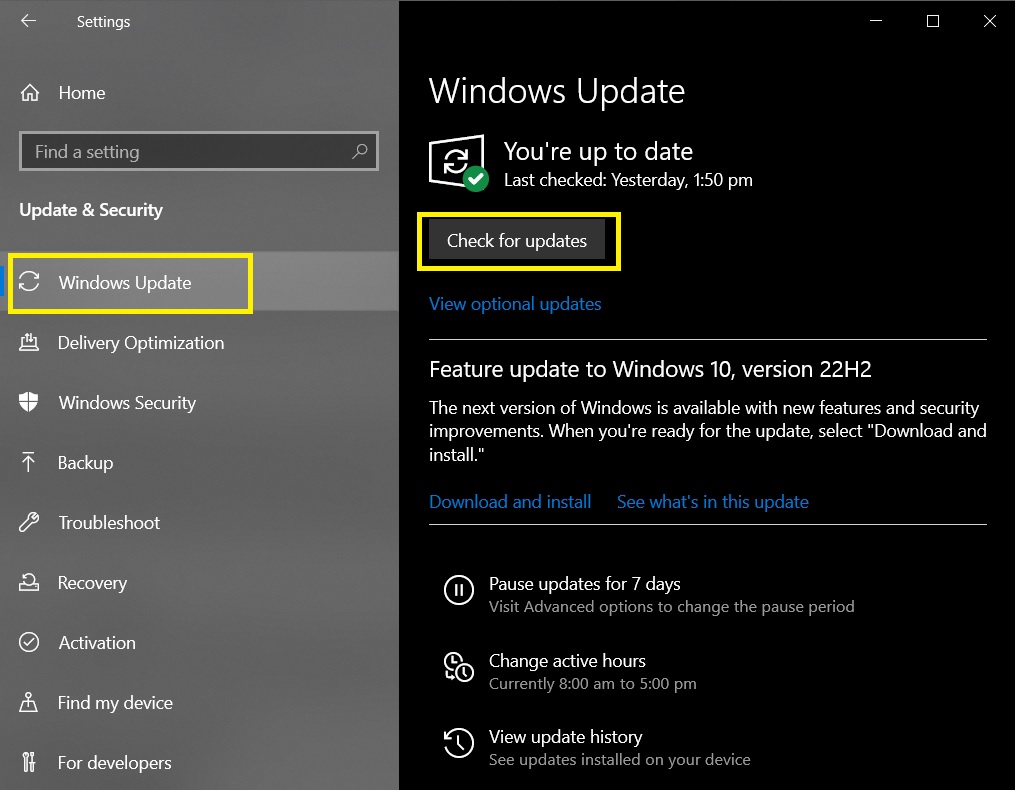The width and height of the screenshot is (1015, 790).
Task: Open the Home settings page
Action: 199,93
